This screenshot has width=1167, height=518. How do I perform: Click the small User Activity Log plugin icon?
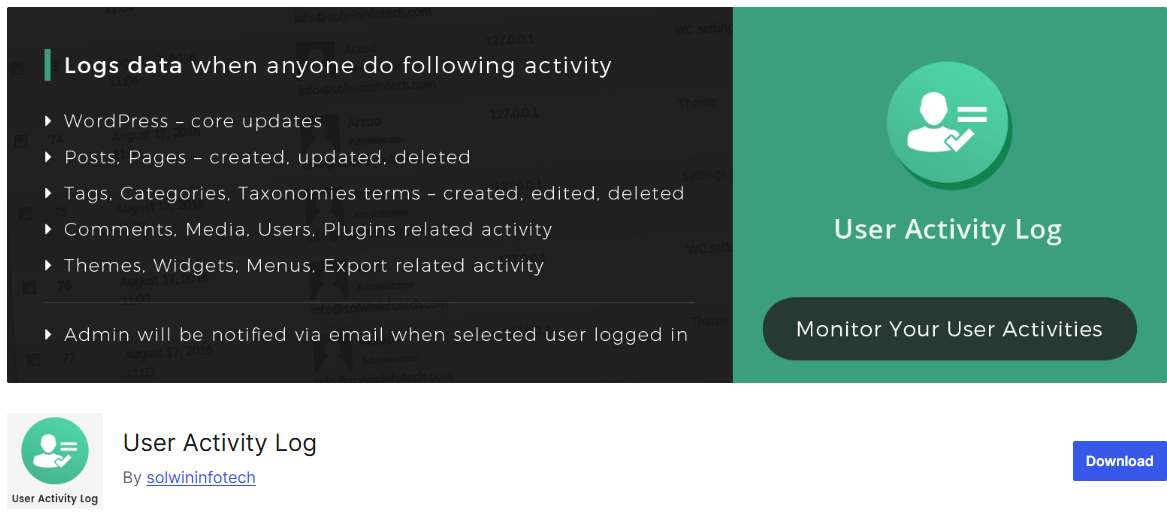[55, 461]
